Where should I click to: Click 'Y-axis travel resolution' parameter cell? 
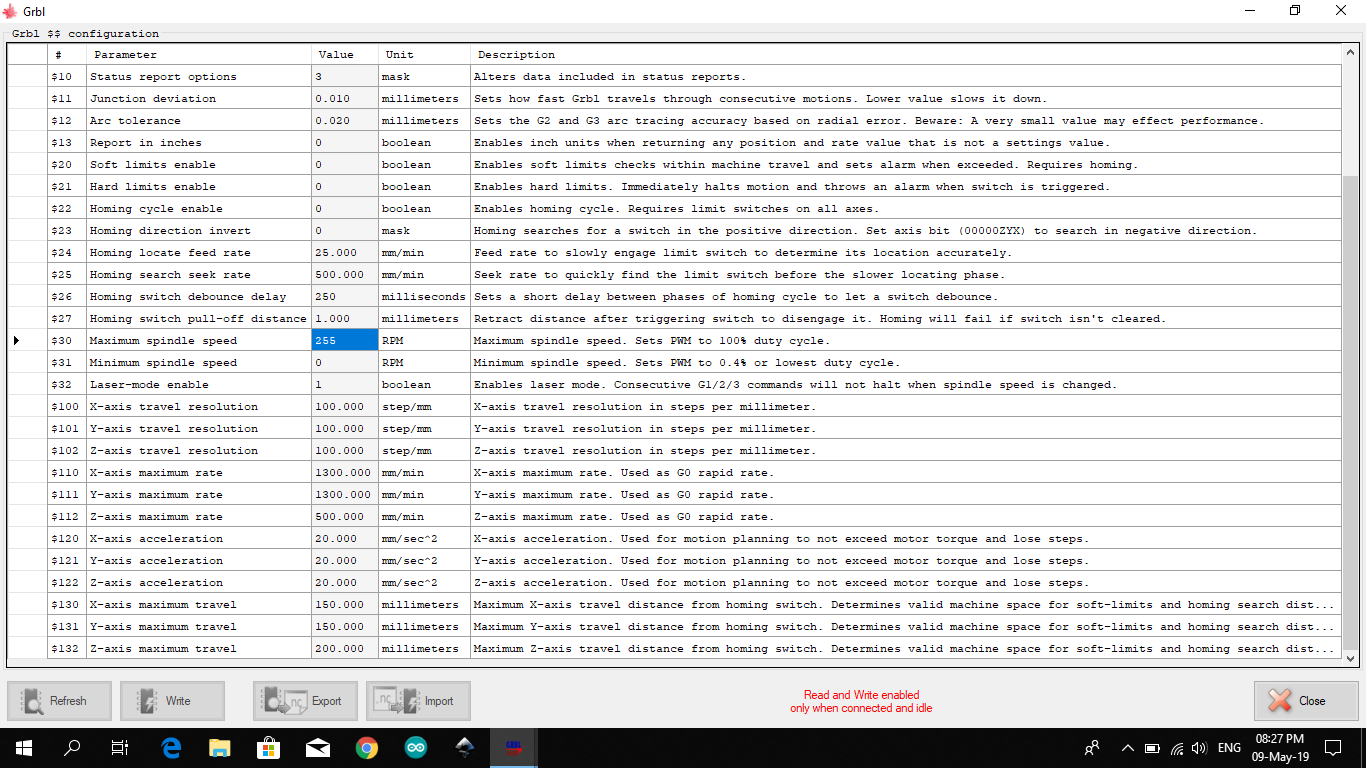pos(199,429)
